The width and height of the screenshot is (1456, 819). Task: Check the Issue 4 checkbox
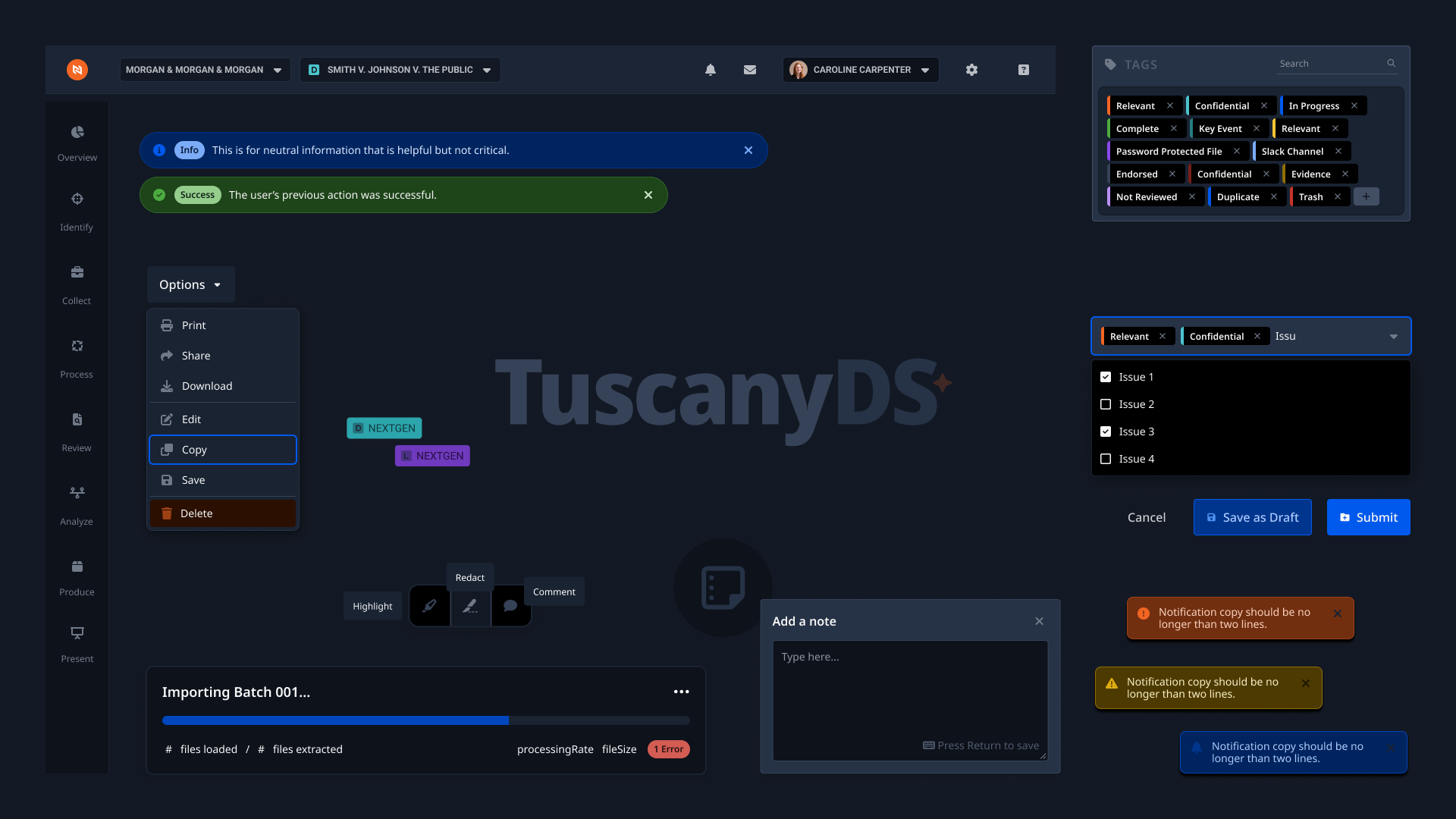(1106, 459)
